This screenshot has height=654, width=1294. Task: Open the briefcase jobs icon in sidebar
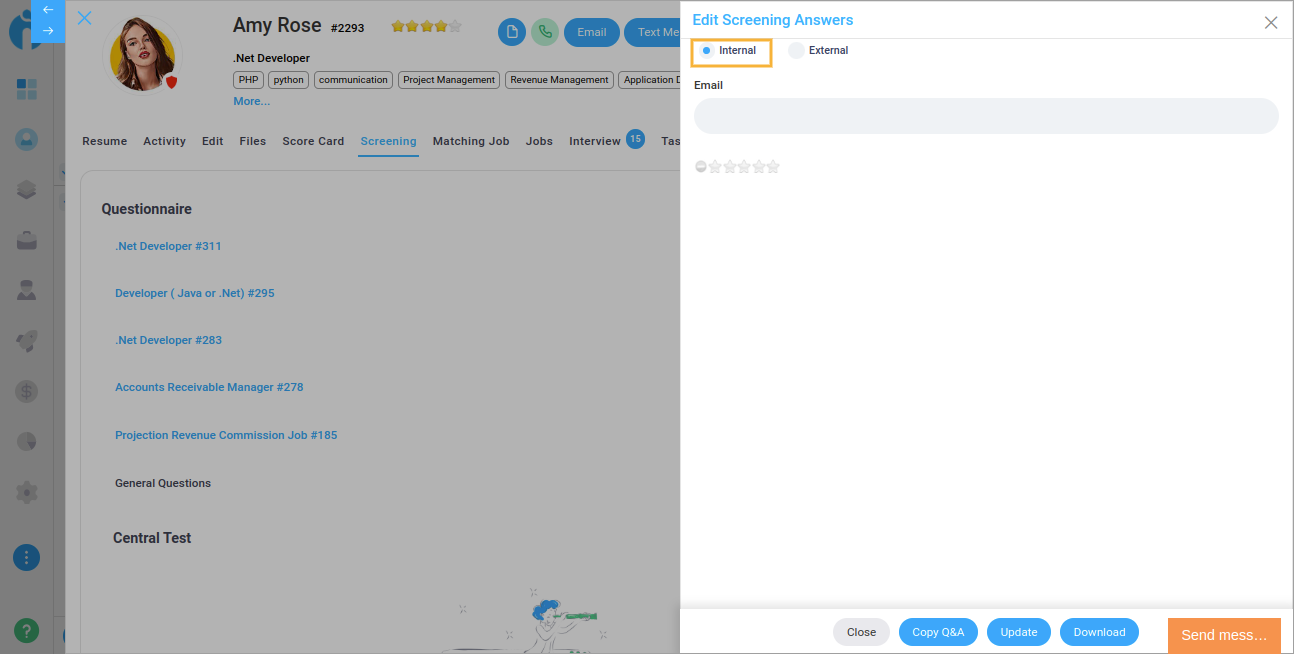point(27,240)
